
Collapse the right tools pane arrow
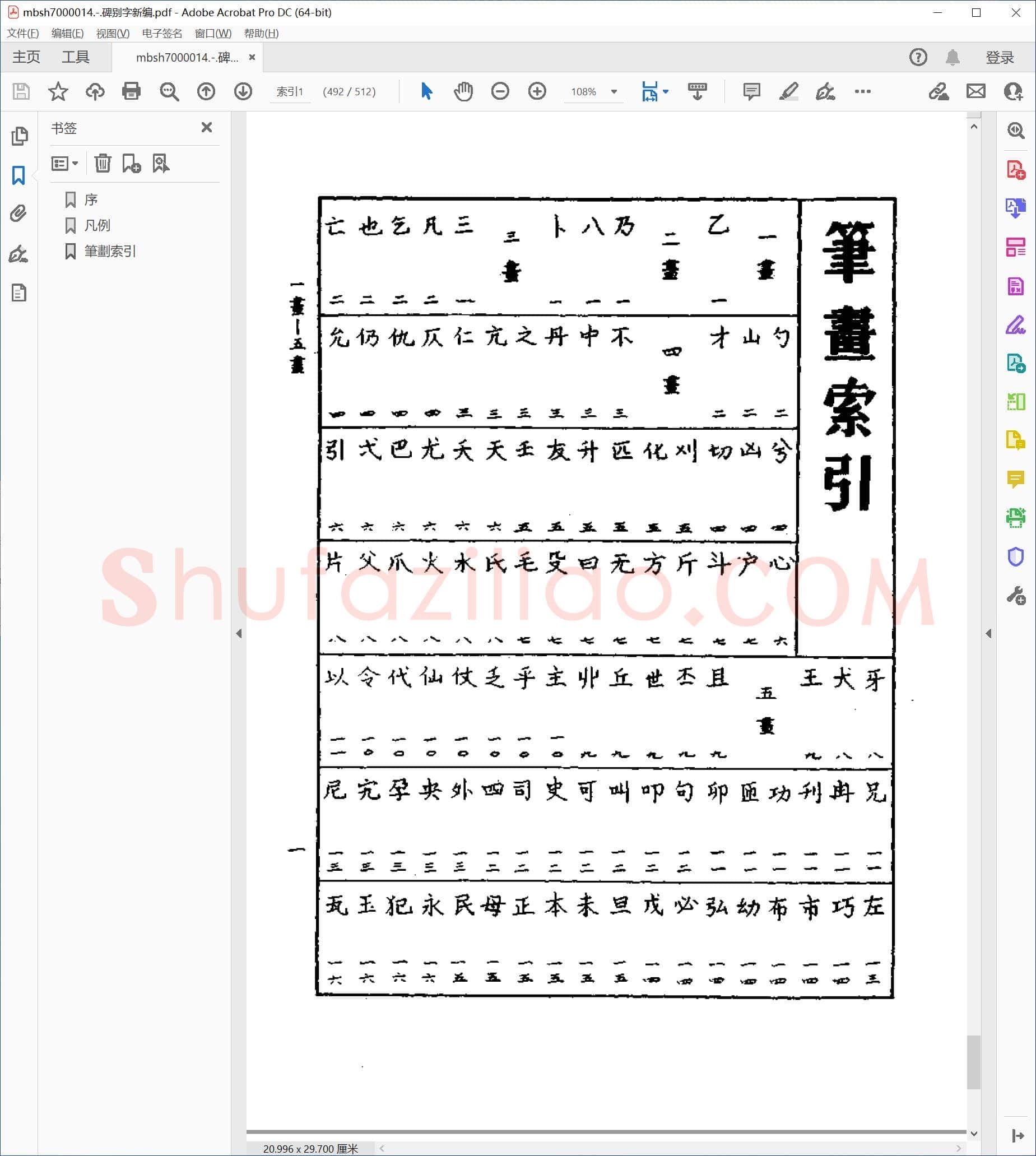pos(989,633)
